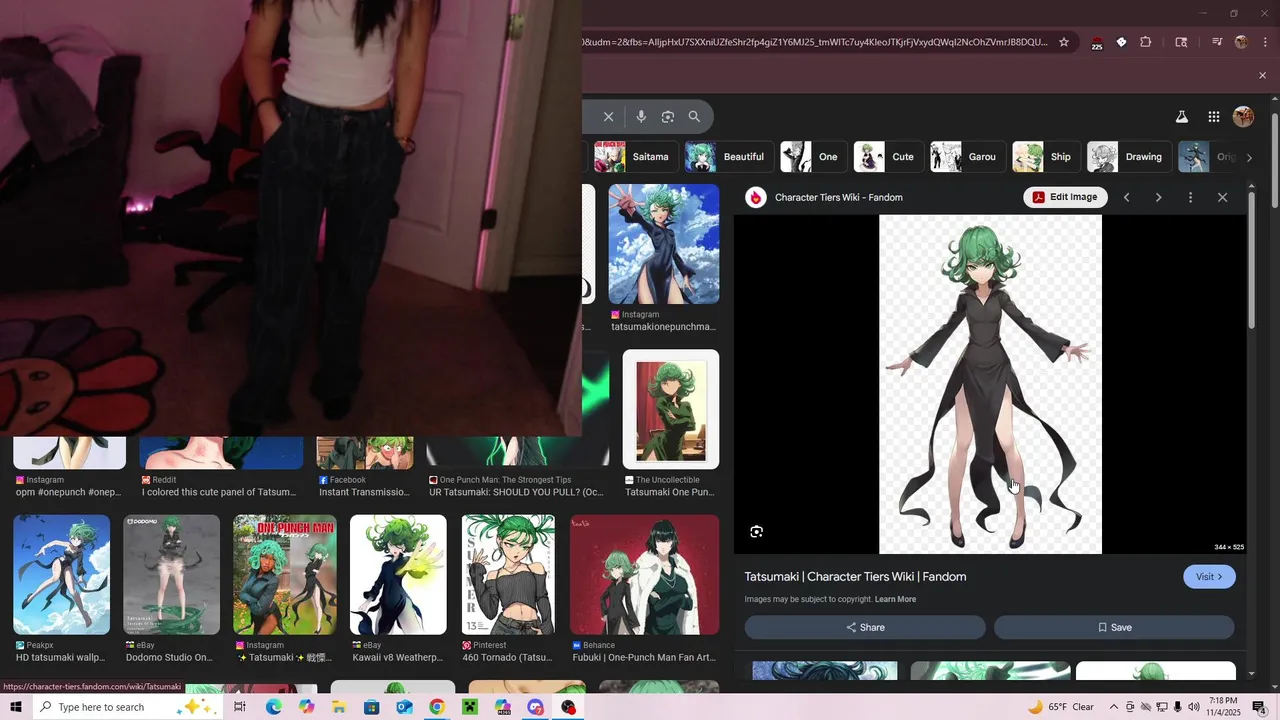Open The Uncollectible Tatsumaki thumbnail
This screenshot has height=720, width=1280.
[670, 409]
